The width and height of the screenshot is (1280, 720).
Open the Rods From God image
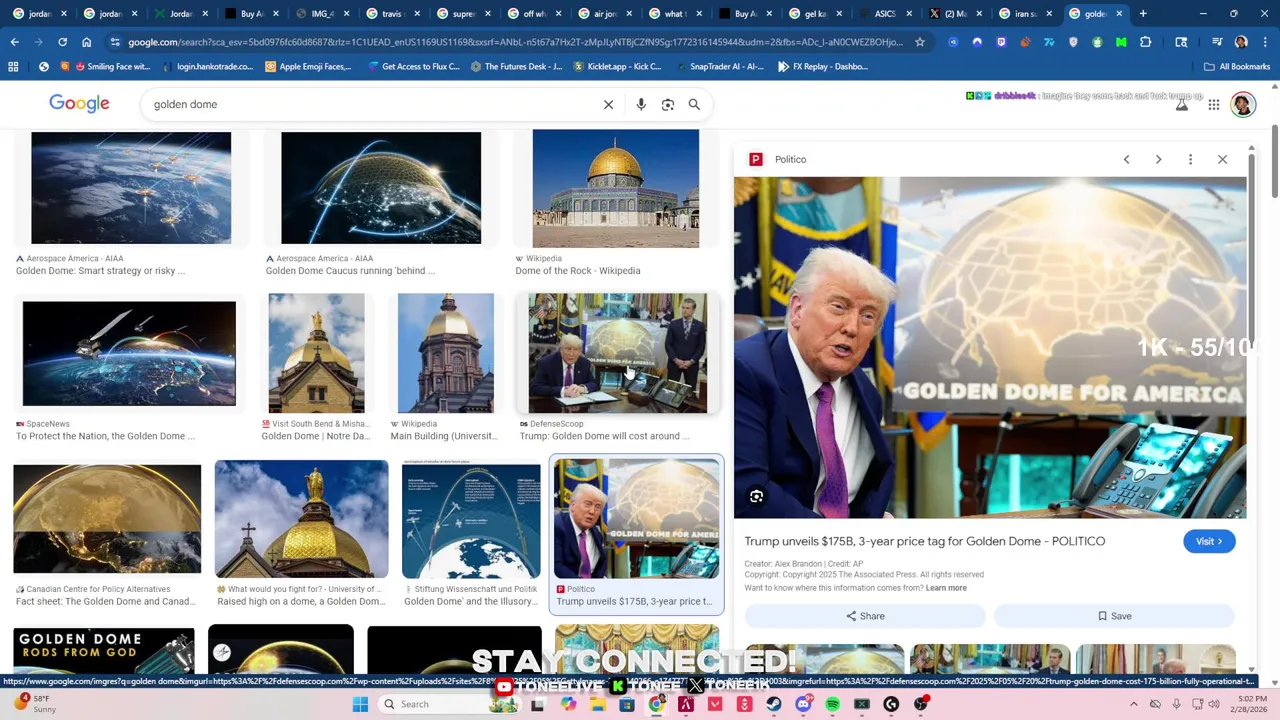(104, 650)
